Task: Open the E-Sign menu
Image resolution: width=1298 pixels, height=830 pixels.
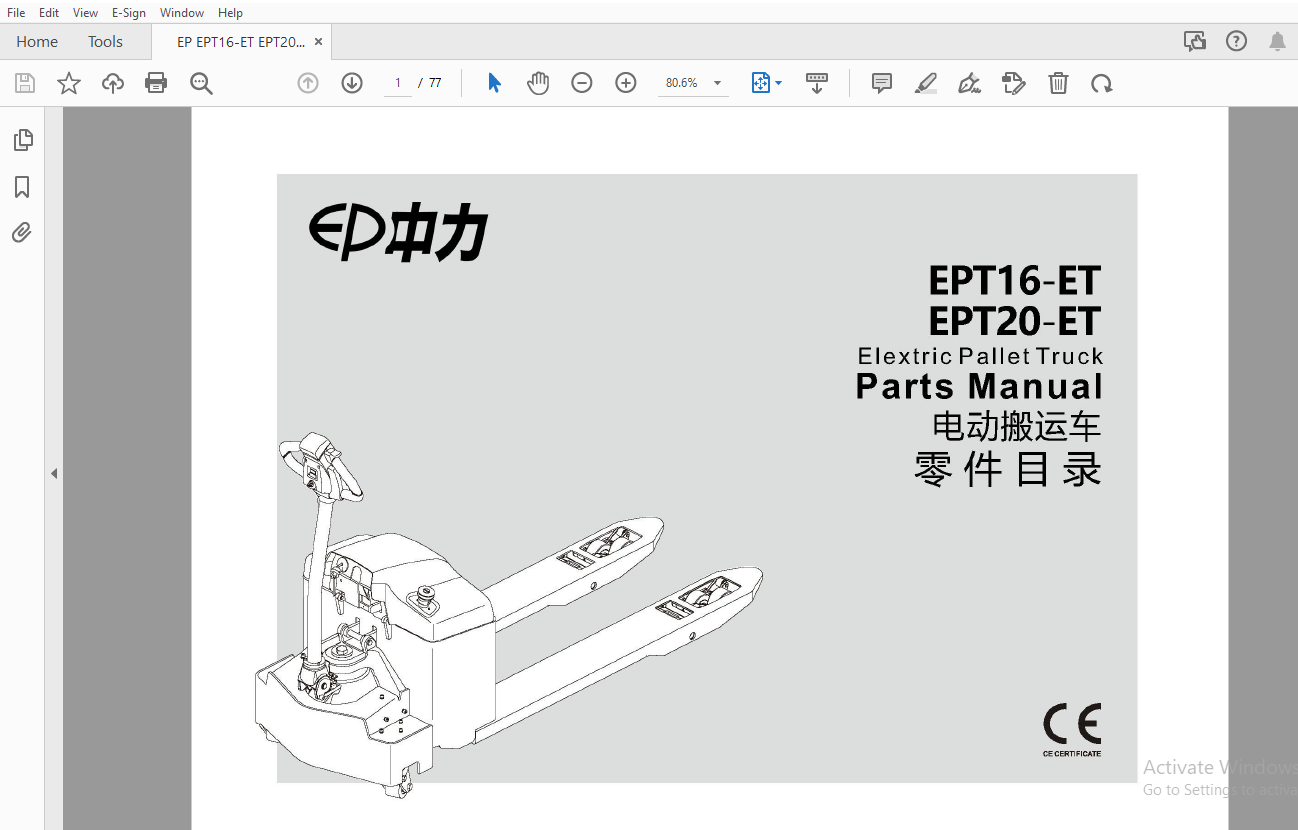Action: coord(129,13)
